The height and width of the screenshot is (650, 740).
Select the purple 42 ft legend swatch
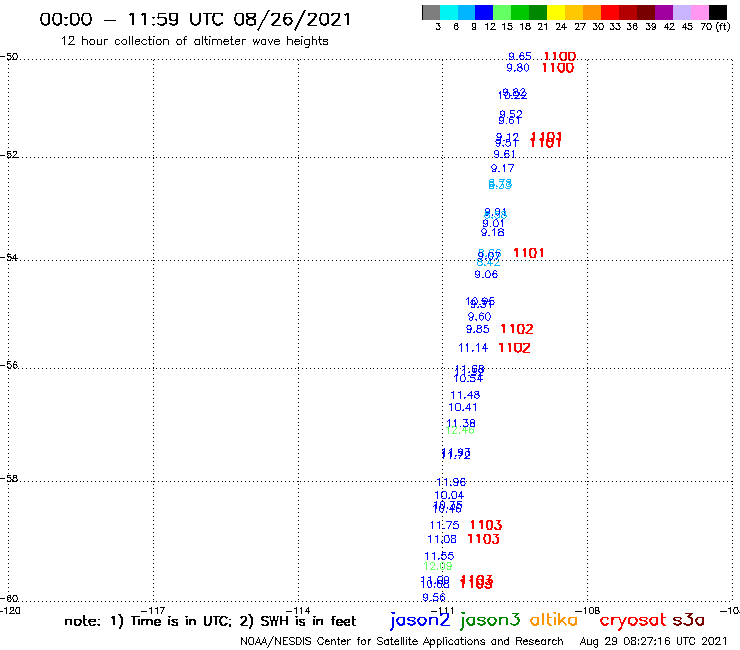(664, 12)
